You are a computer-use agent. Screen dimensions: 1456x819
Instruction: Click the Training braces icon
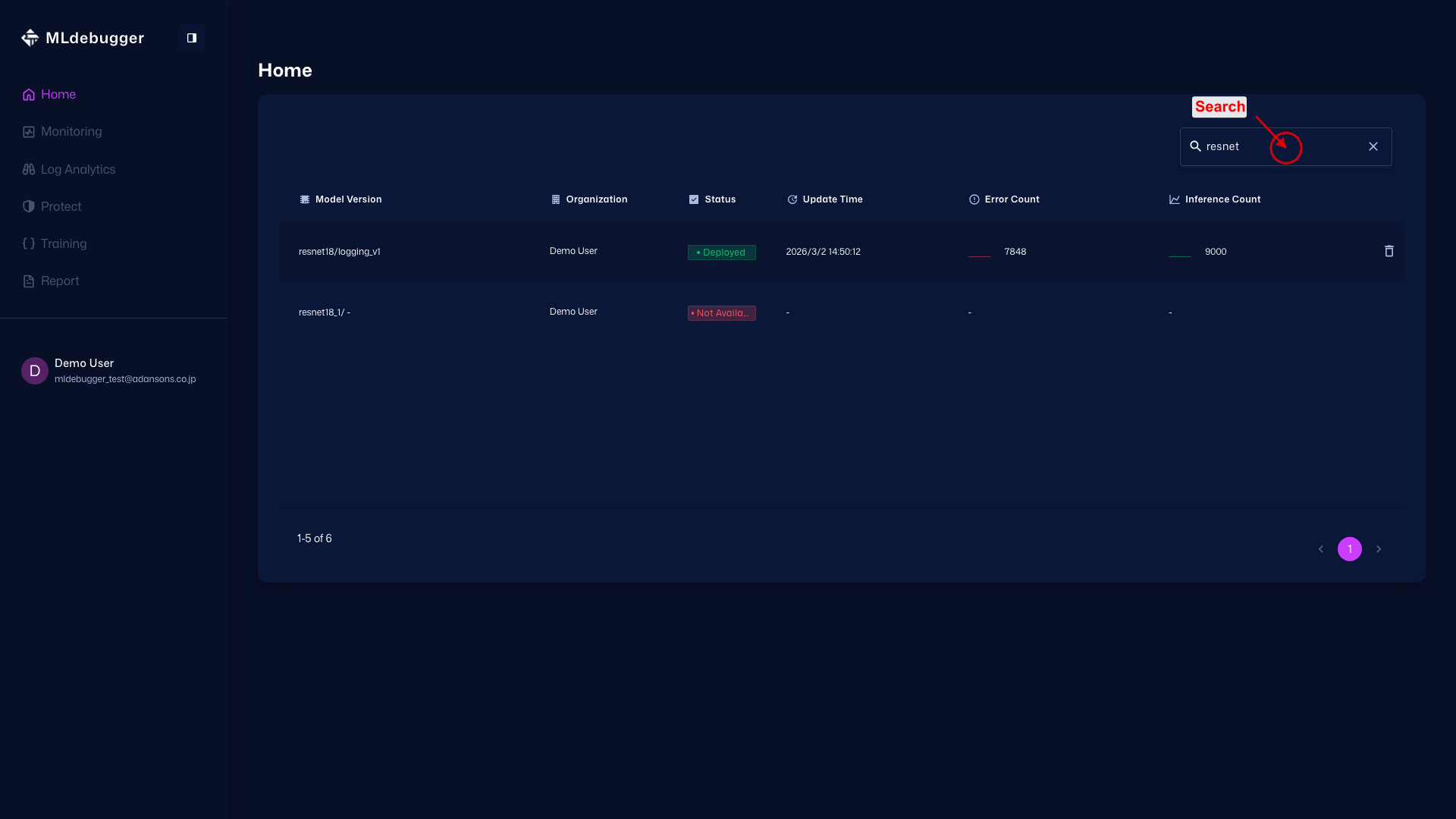tap(29, 243)
